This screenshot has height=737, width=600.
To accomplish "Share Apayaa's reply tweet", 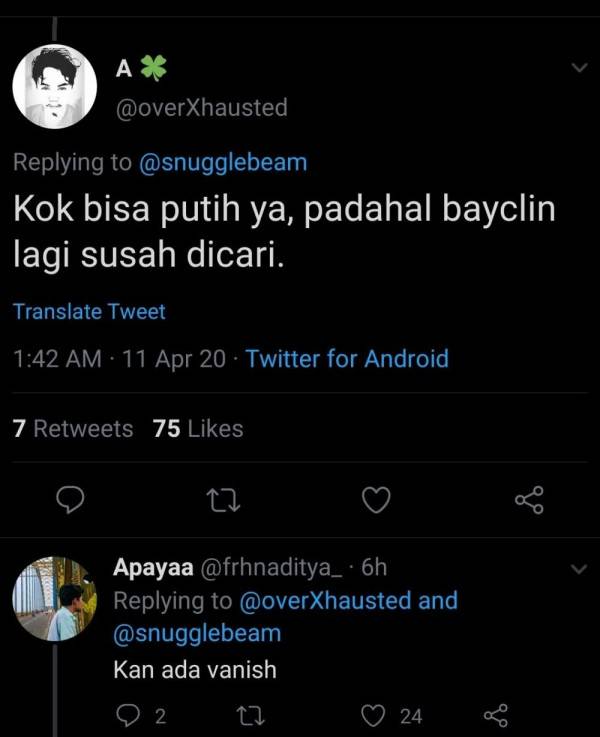I will [x=496, y=715].
